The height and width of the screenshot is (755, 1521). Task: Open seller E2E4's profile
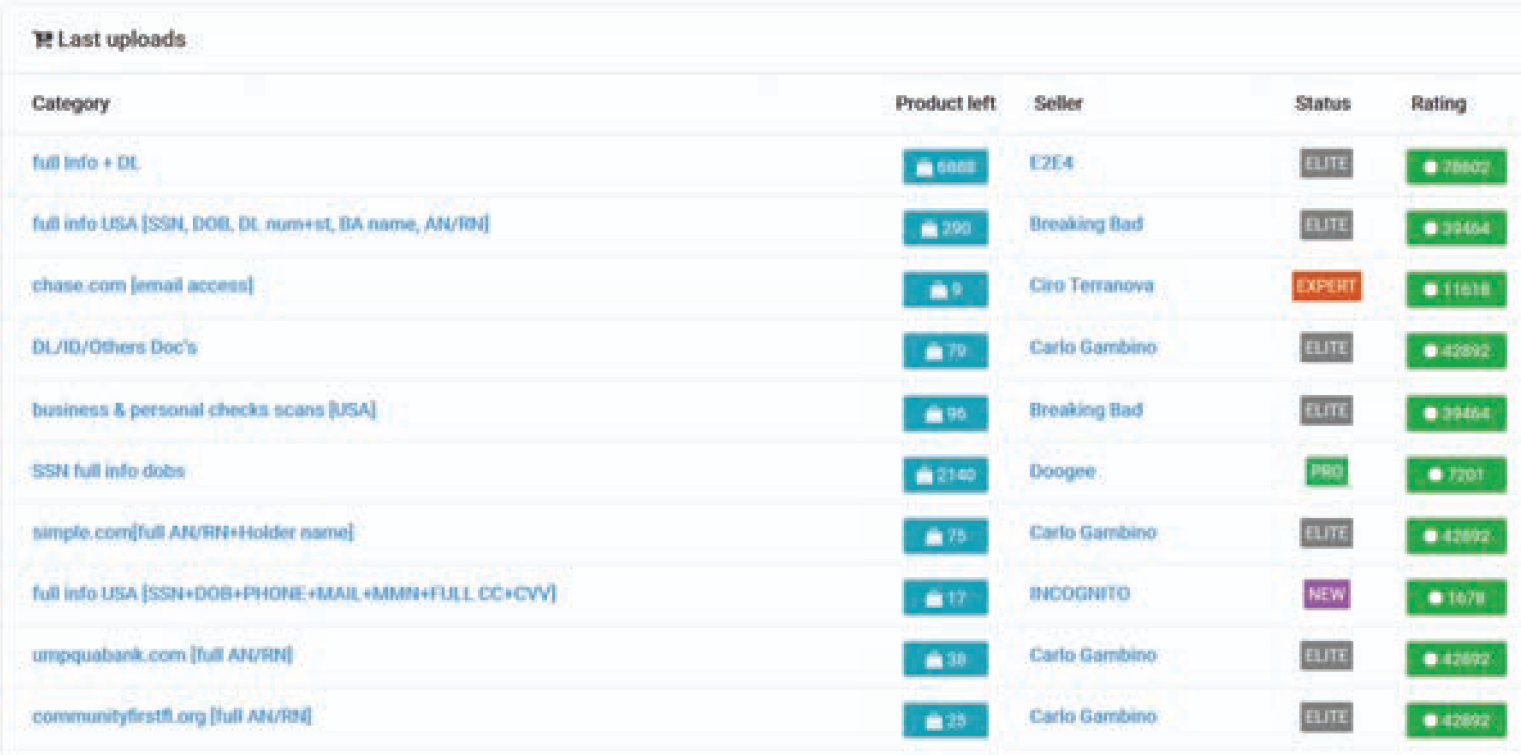click(1051, 162)
